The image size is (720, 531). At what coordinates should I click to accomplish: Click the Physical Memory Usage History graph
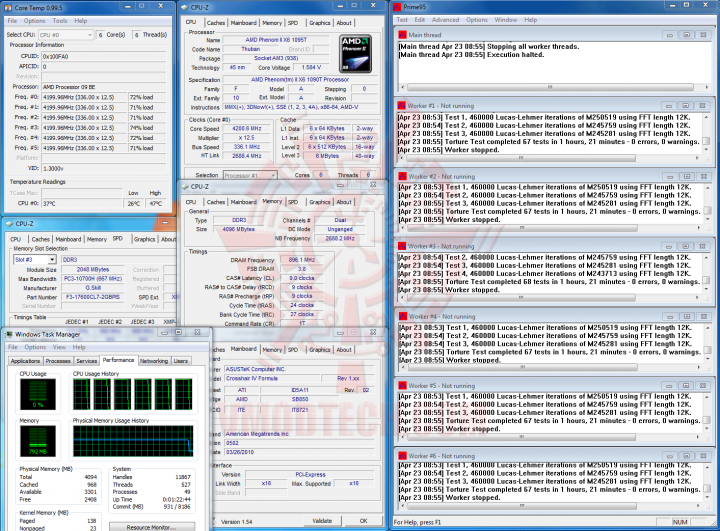coord(133,441)
